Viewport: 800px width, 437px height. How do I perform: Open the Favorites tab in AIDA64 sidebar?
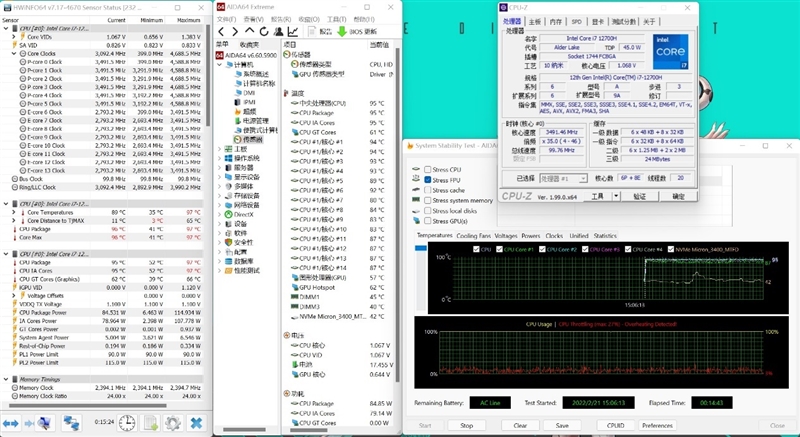tap(249, 44)
